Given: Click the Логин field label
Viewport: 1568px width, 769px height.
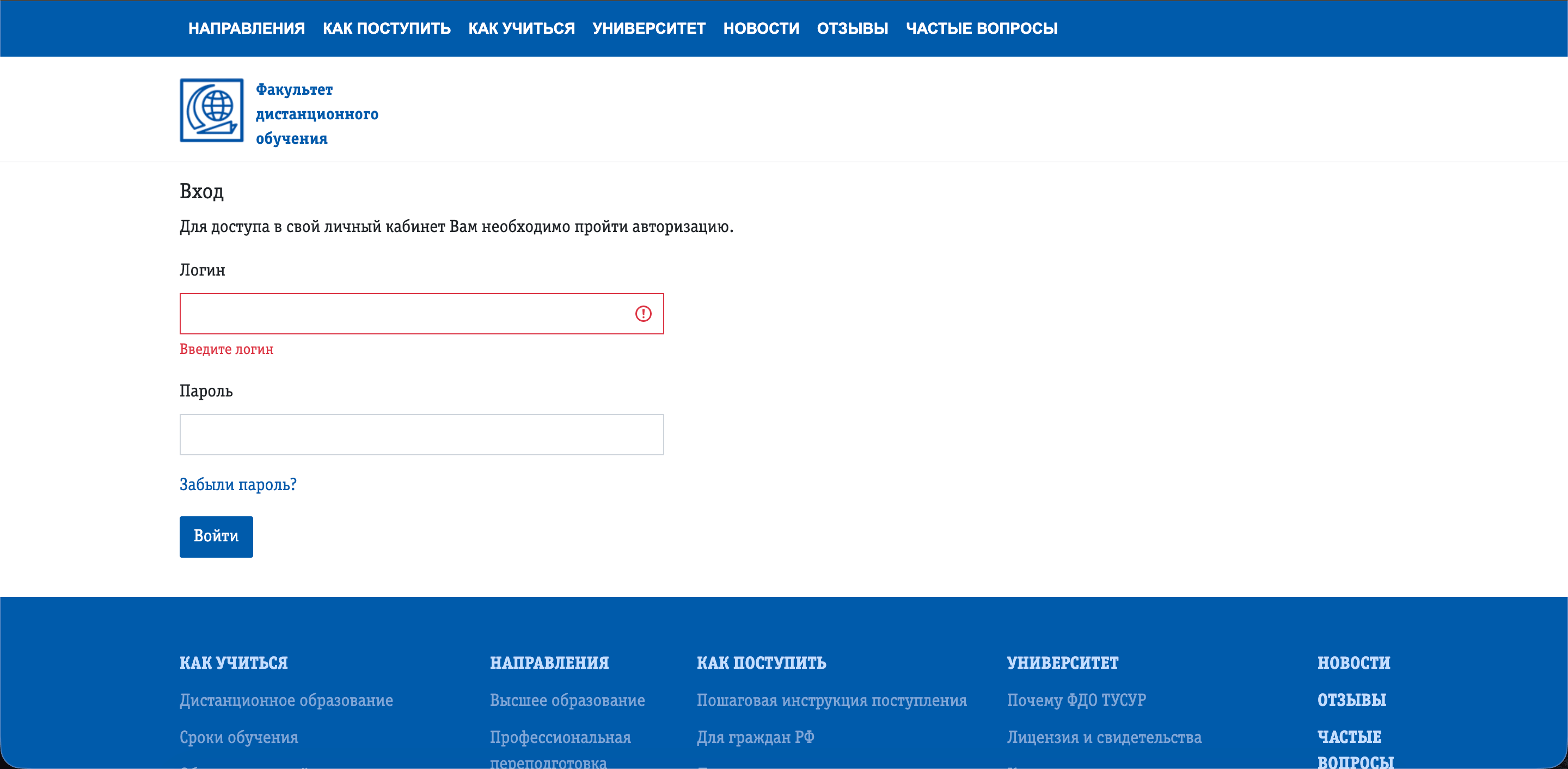Looking at the screenshot, I should pyautogui.click(x=202, y=270).
